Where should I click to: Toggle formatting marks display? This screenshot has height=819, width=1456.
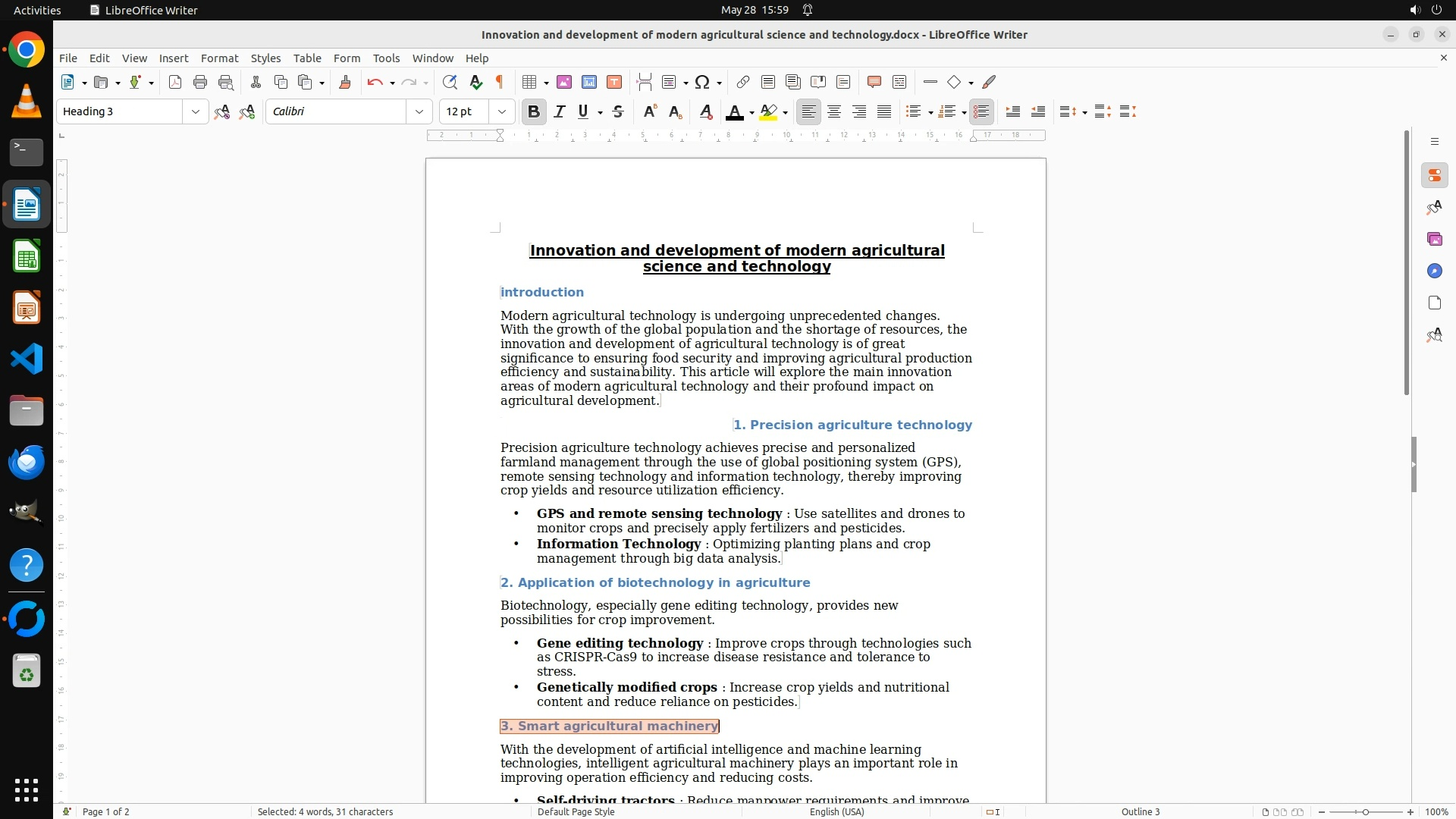pos(500,82)
